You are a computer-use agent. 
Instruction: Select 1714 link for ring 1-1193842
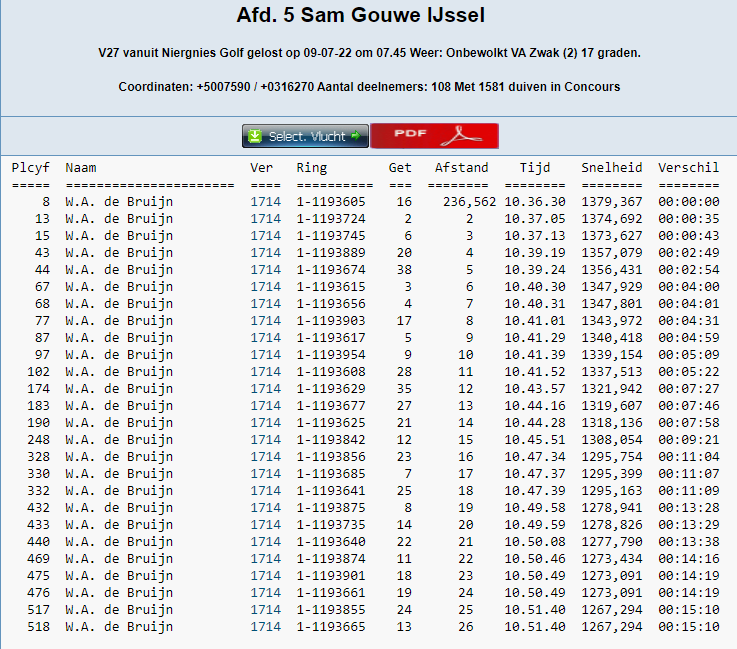coord(265,440)
